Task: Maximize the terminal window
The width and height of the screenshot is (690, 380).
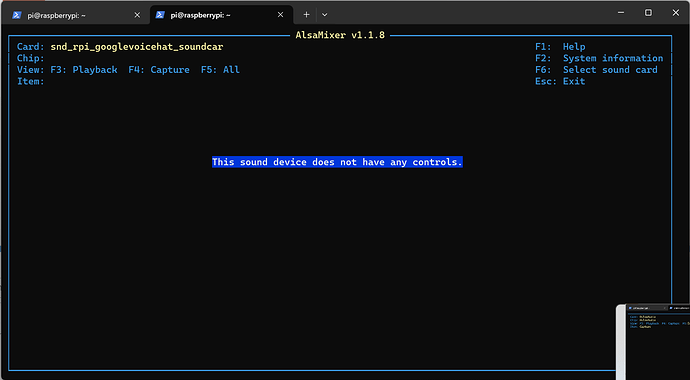Action: click(648, 13)
